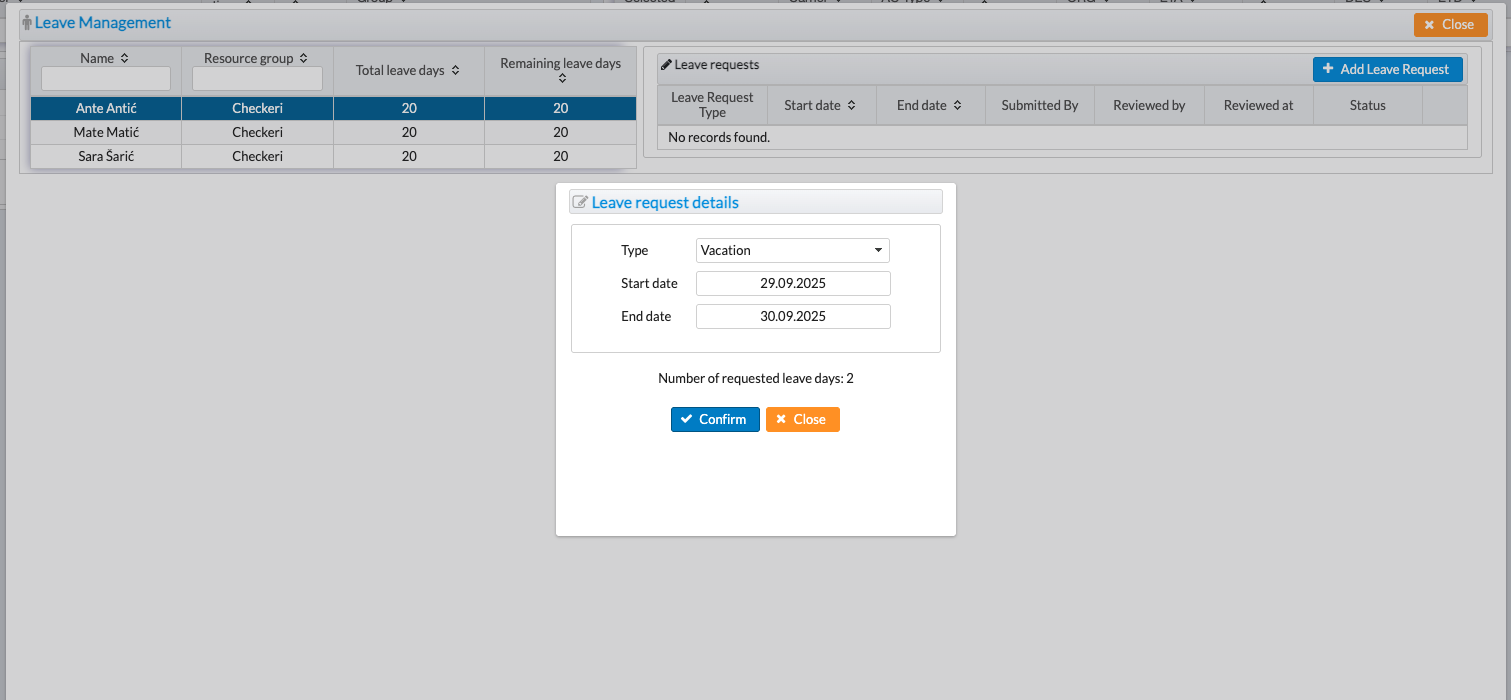
Task: Sort by Resource group sort icon
Action: 303,59
